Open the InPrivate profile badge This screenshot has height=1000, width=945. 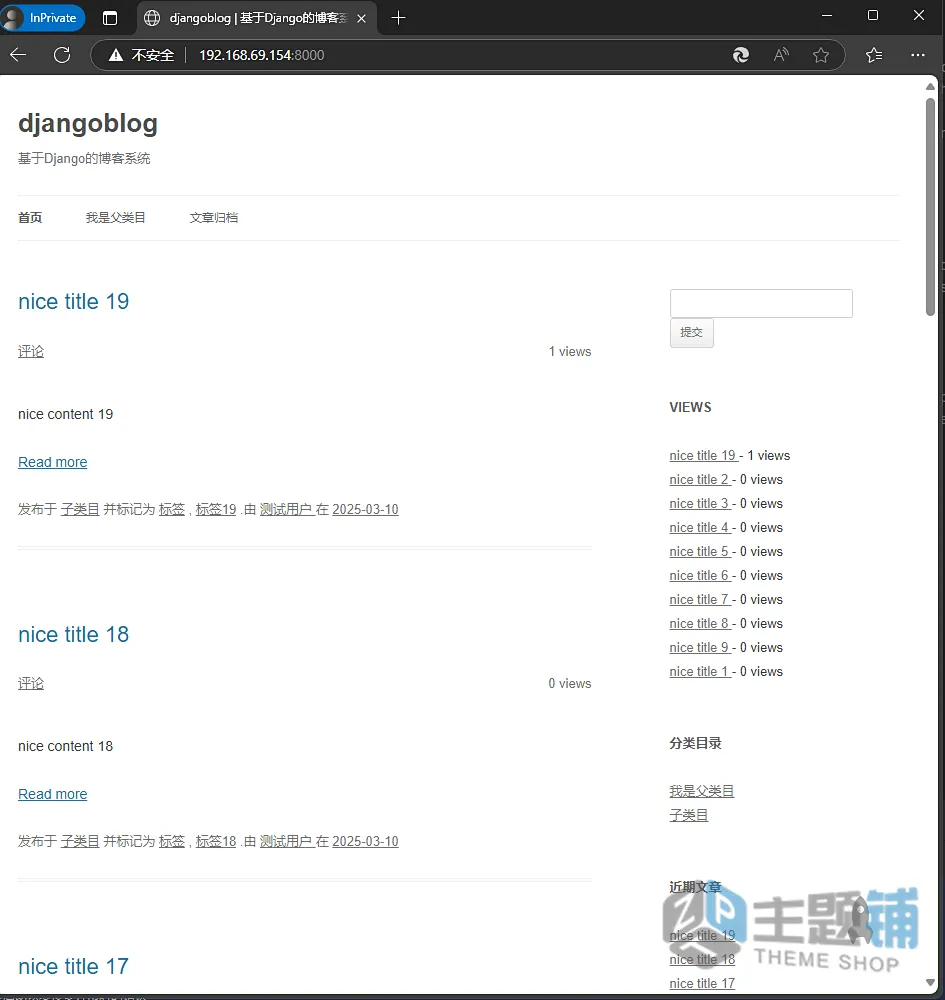click(43, 18)
